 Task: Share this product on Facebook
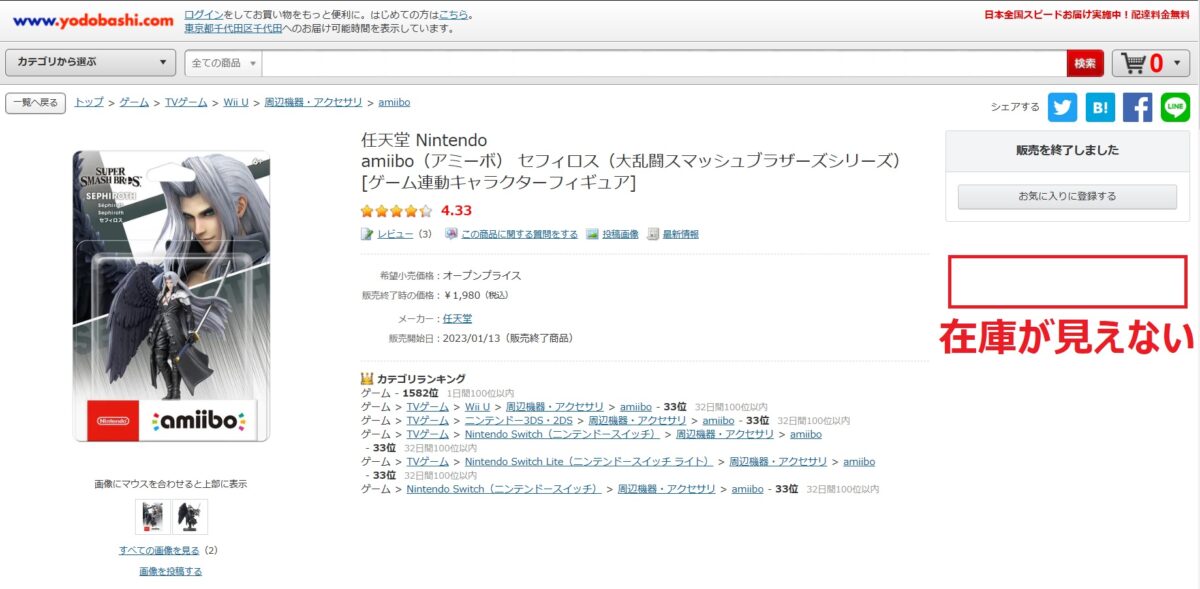1137,107
